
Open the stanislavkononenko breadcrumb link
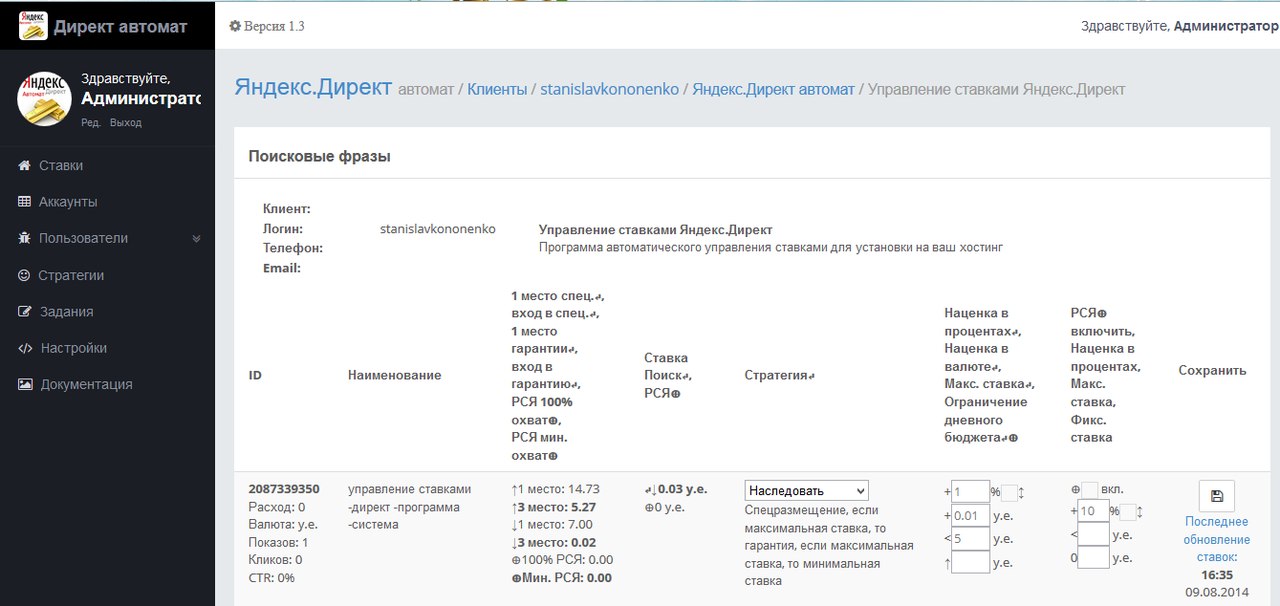609,90
